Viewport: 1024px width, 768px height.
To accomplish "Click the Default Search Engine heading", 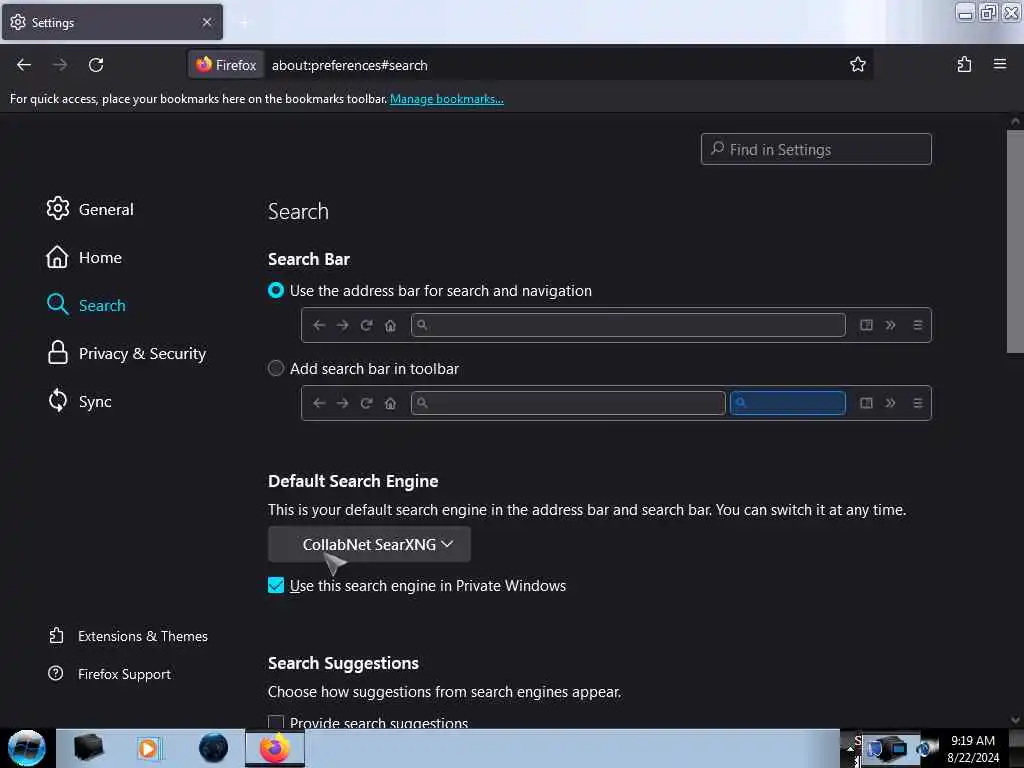I will click(x=353, y=481).
